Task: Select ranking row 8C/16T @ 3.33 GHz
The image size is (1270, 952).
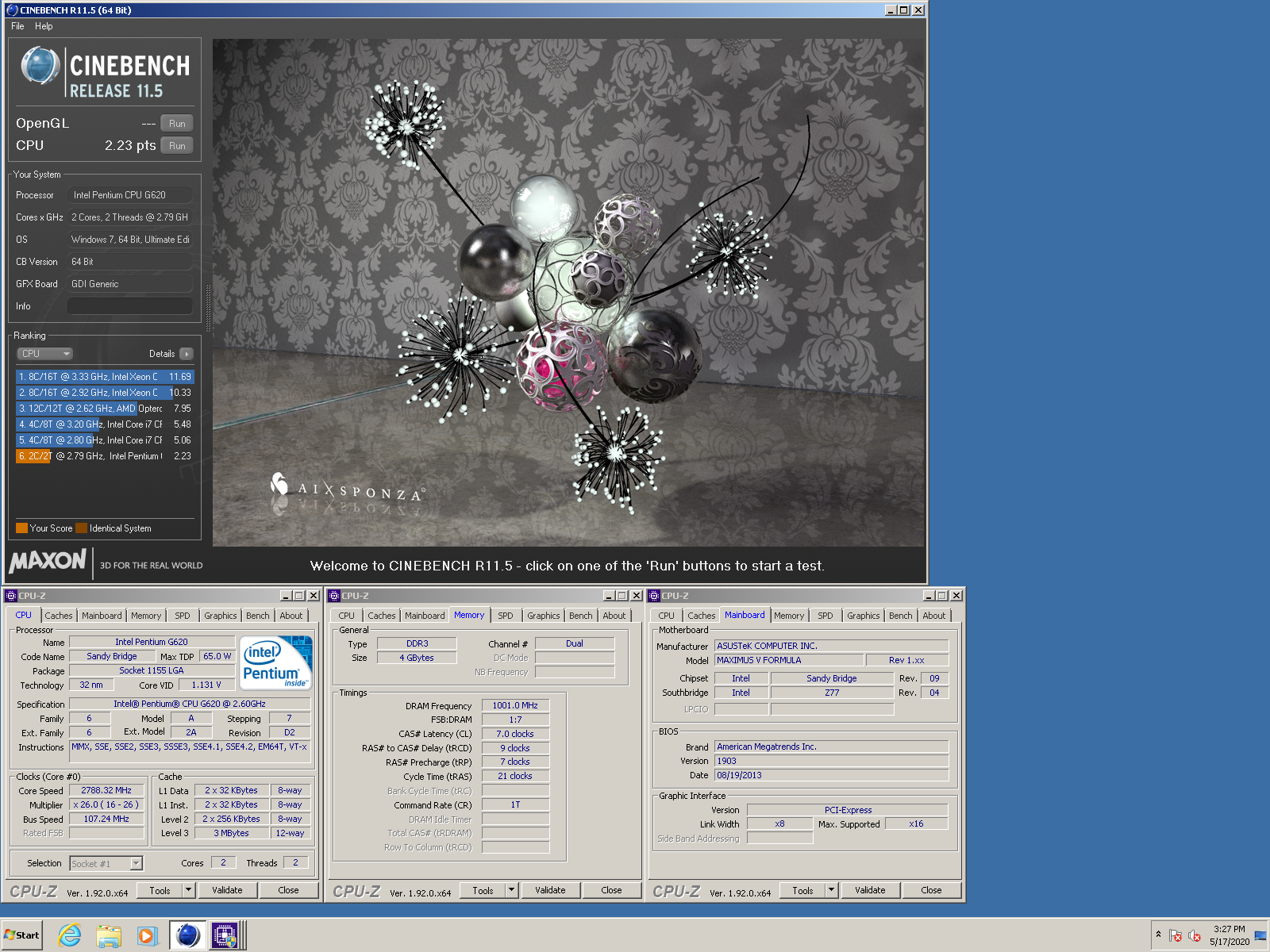Action: click(x=105, y=377)
